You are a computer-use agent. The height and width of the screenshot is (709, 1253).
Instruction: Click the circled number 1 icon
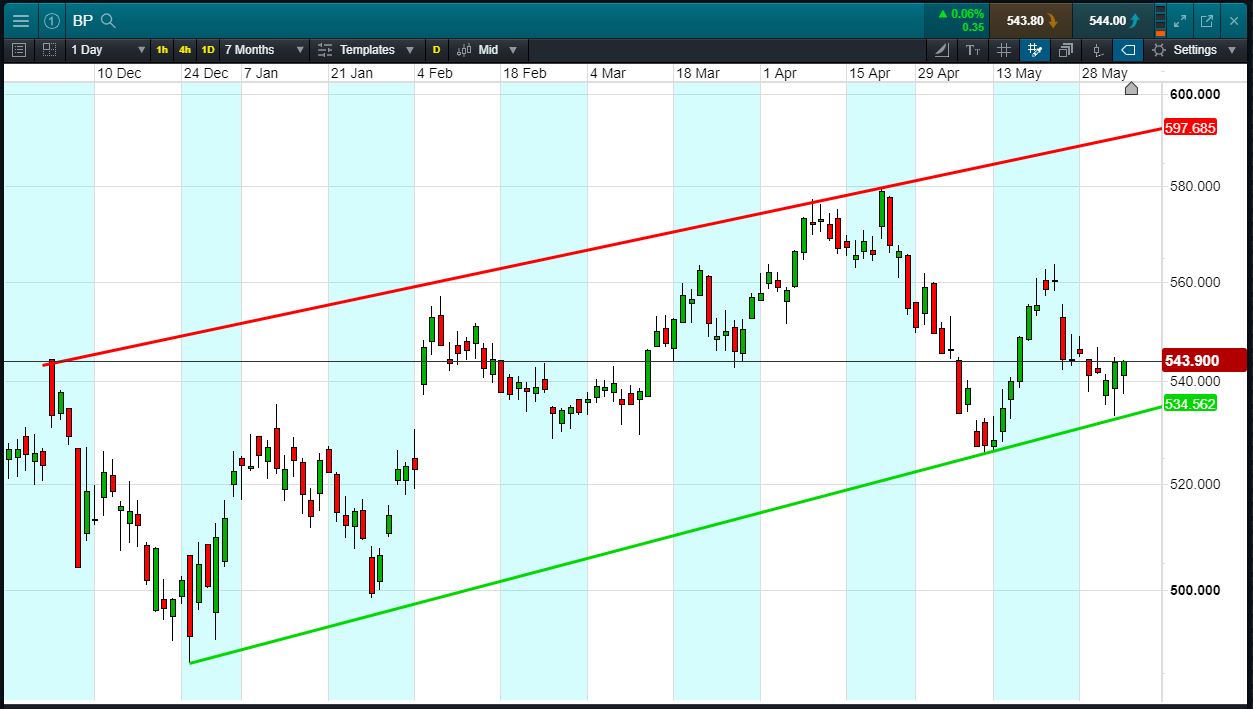point(52,20)
